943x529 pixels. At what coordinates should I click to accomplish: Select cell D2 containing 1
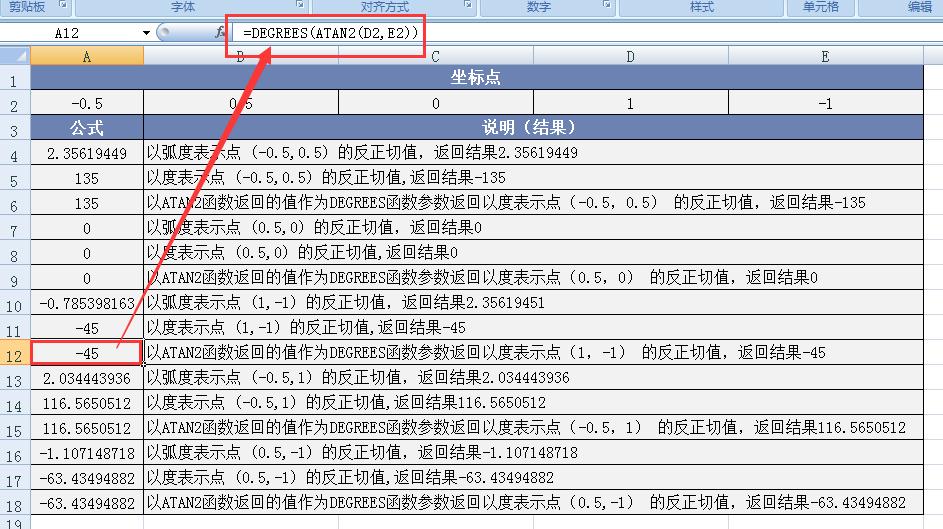630,103
